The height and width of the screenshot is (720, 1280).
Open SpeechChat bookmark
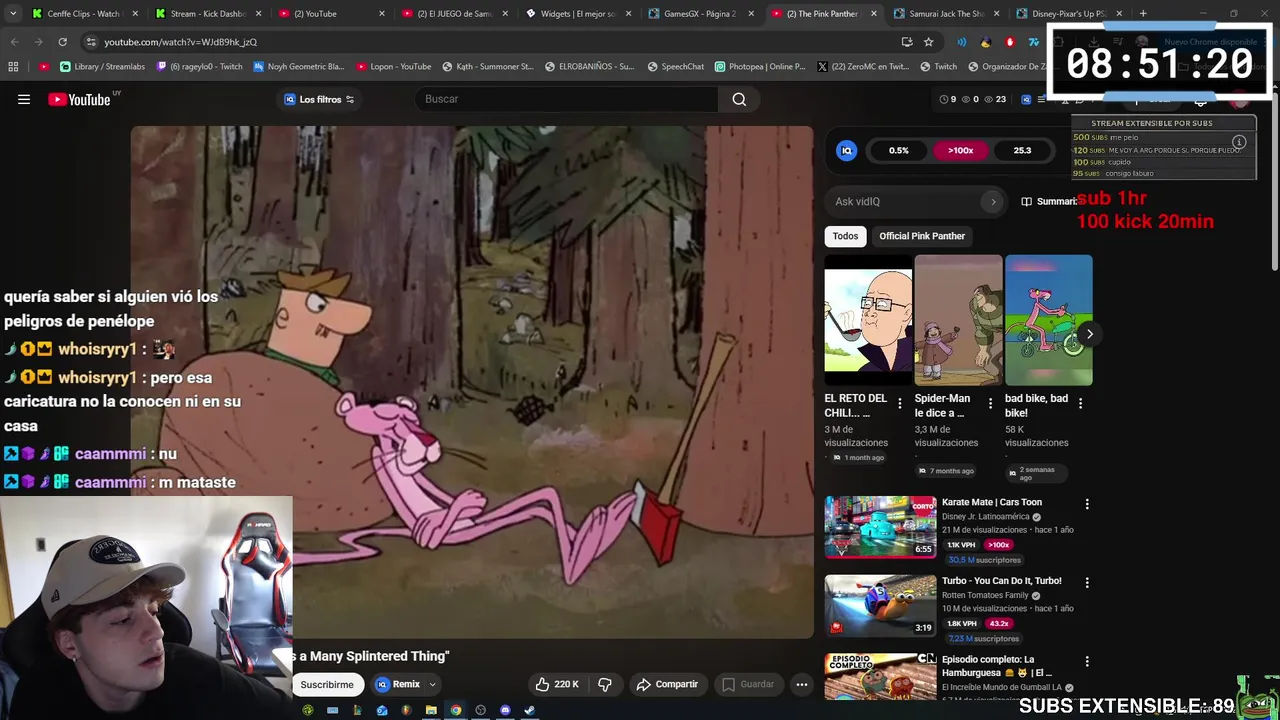(676, 67)
